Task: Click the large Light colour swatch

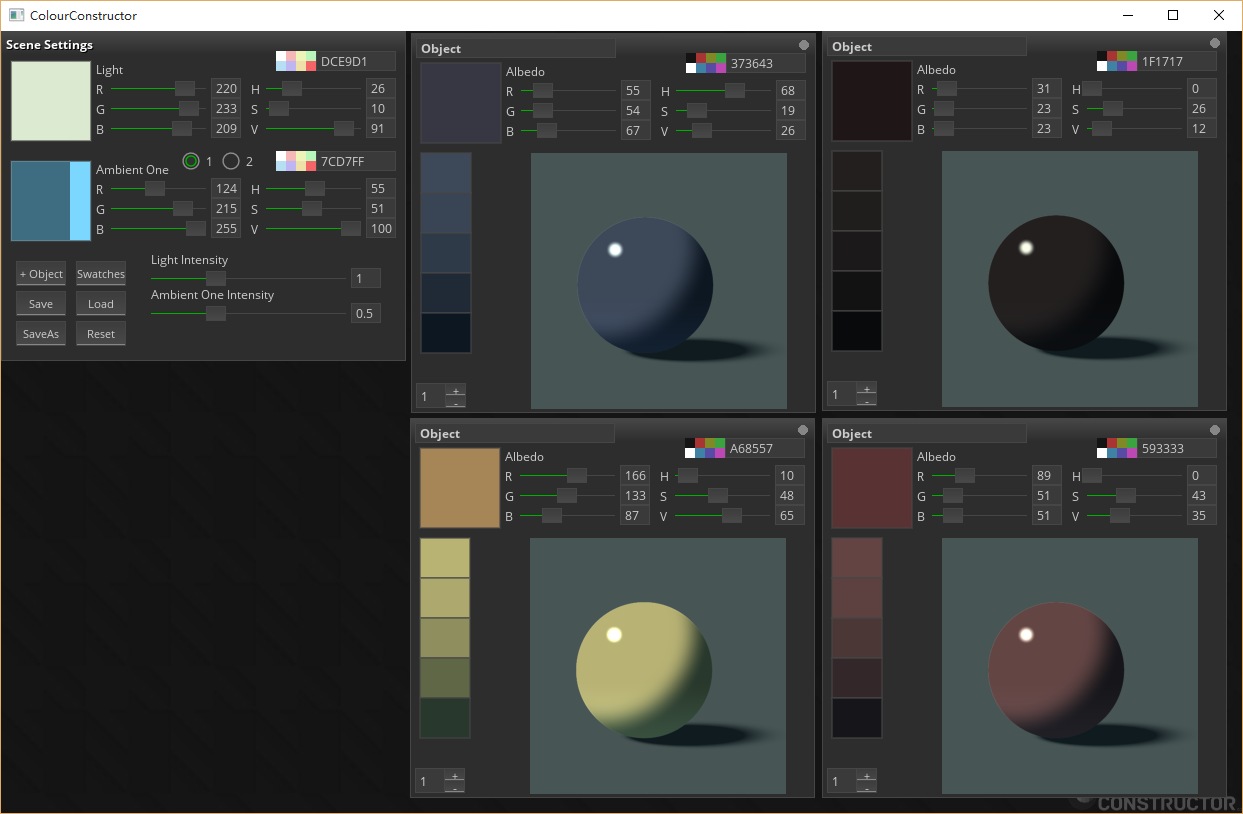Action: coord(51,101)
